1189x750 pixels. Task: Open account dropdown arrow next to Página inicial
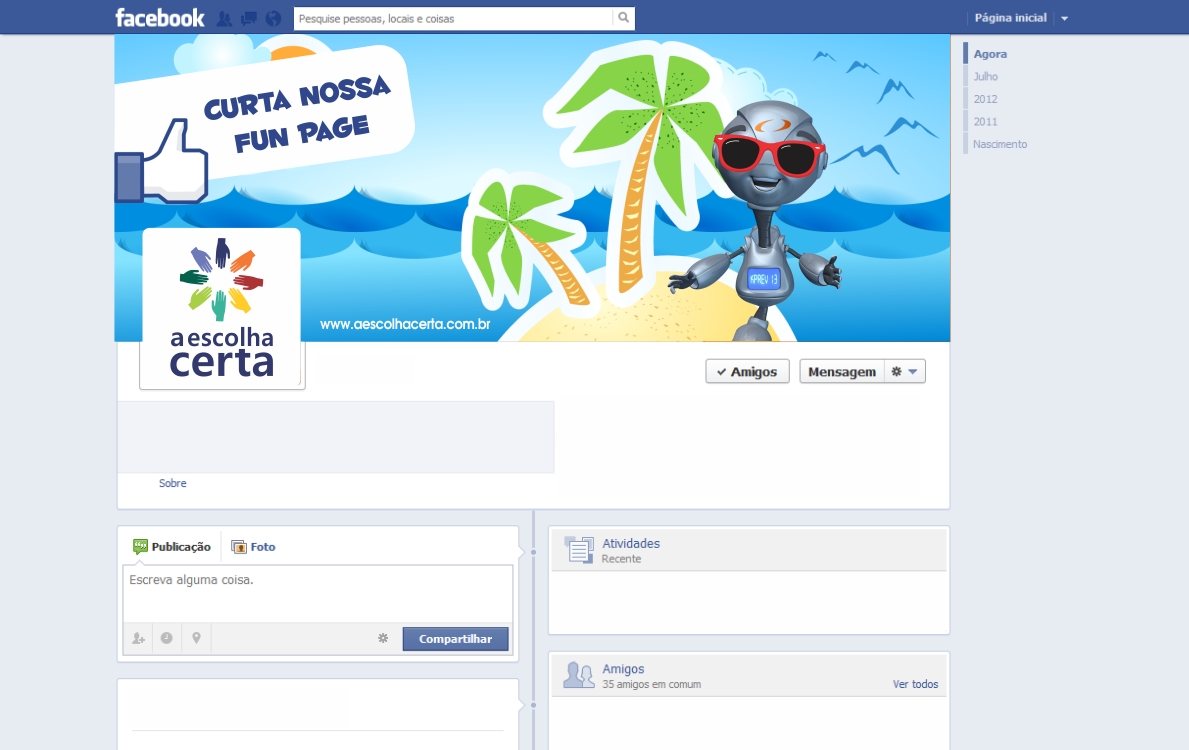tap(1065, 18)
